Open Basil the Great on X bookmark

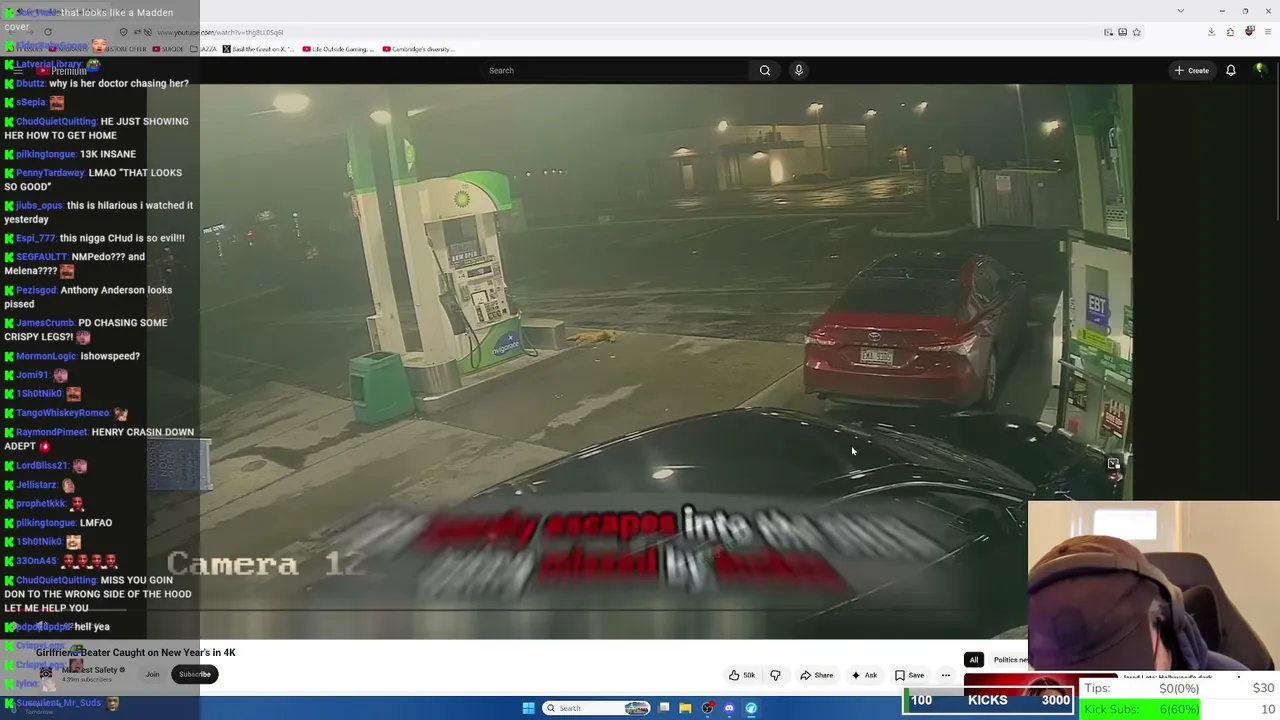click(x=258, y=49)
